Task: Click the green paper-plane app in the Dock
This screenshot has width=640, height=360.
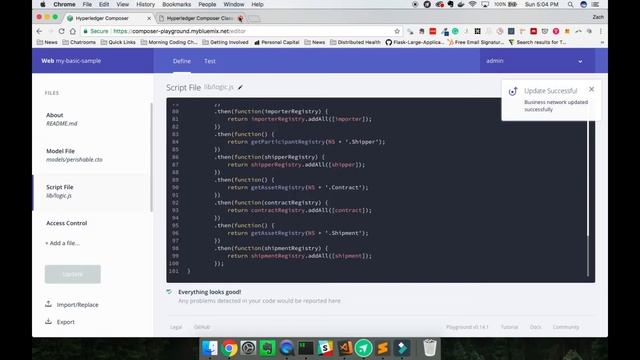Action: point(363,348)
